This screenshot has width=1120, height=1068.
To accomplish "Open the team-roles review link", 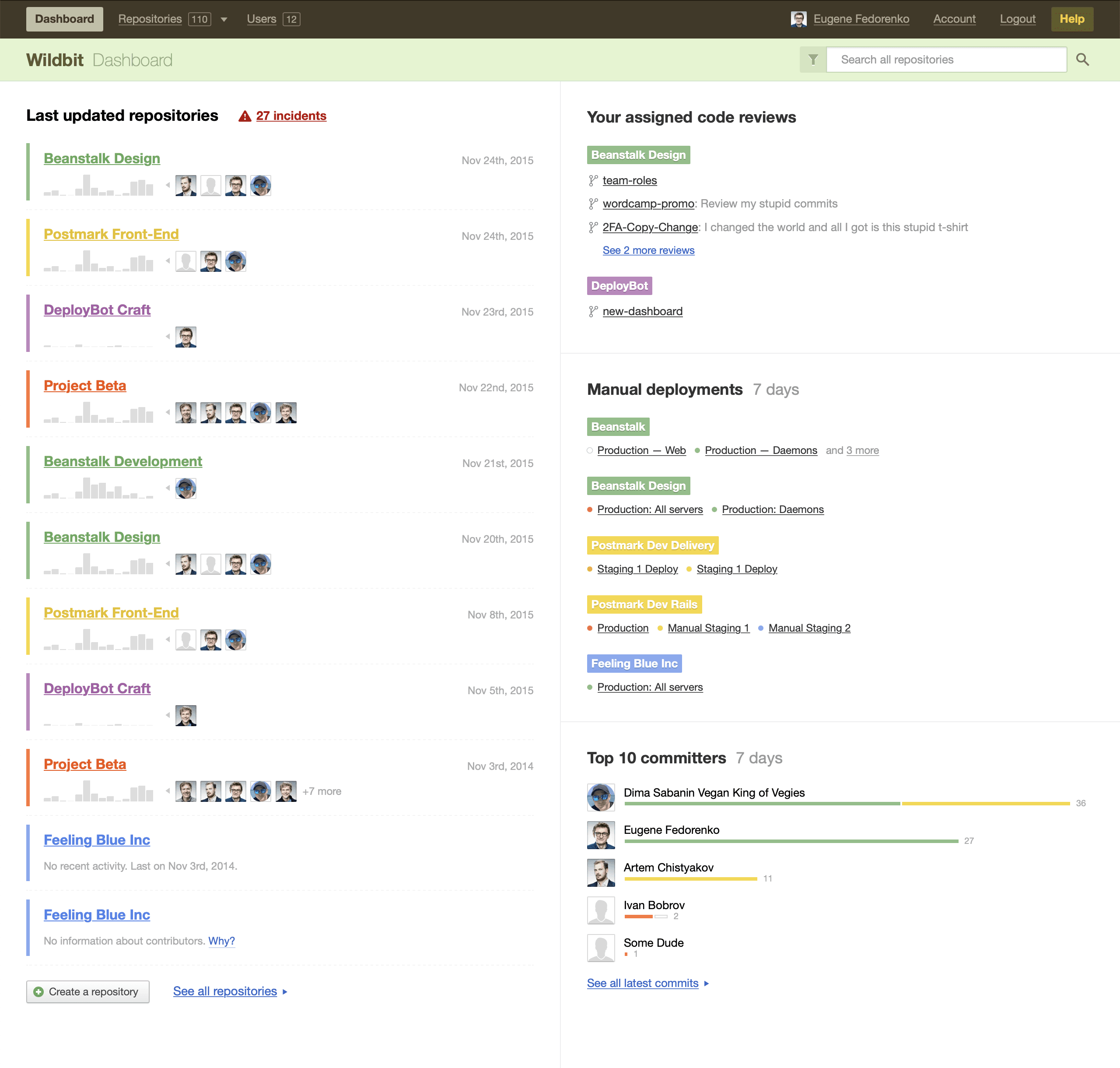I will (x=630, y=180).
